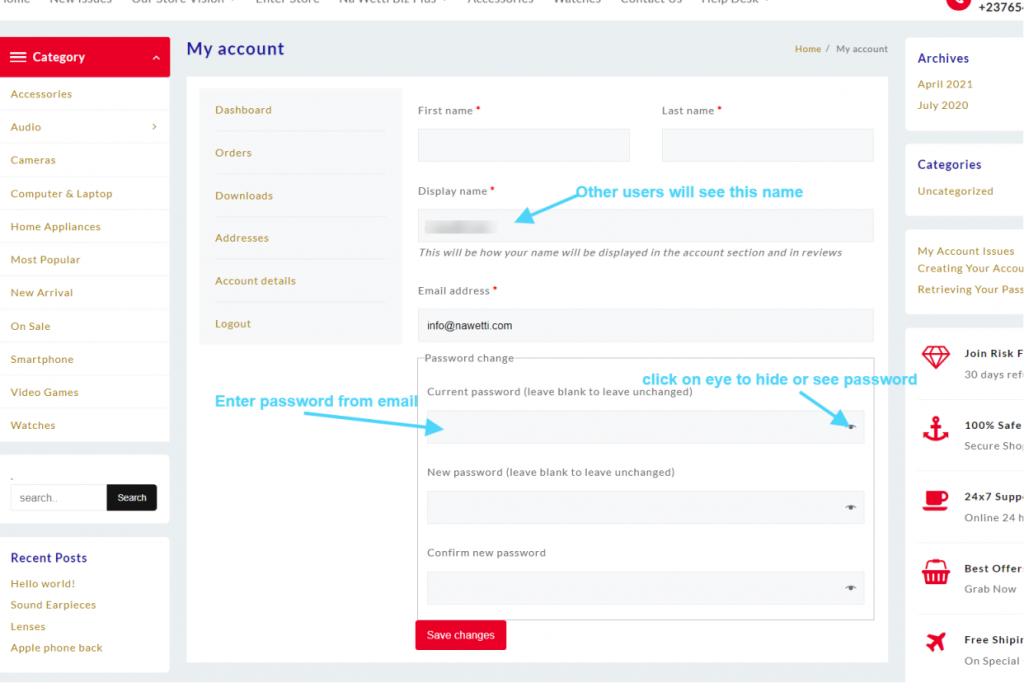The height and width of the screenshot is (683, 1024).
Task: Click the shopping basket icon beside Best Offer
Action: [935, 572]
